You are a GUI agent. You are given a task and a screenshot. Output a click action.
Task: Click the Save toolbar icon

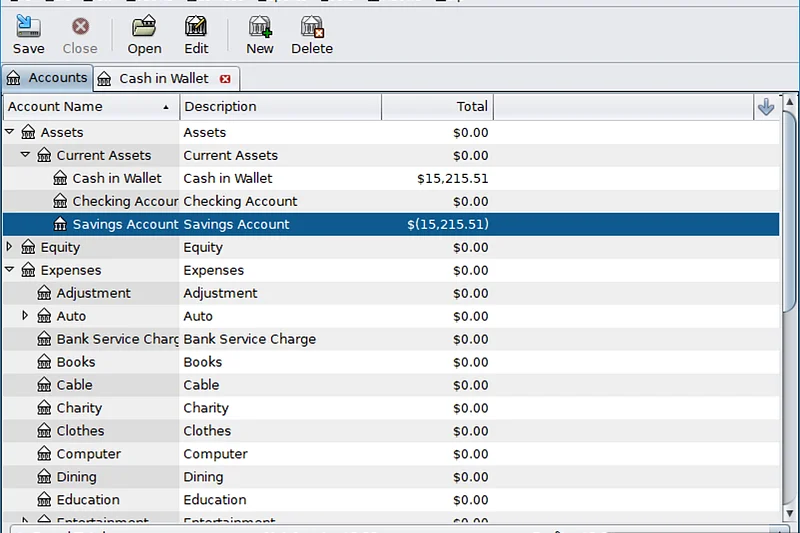point(28,27)
